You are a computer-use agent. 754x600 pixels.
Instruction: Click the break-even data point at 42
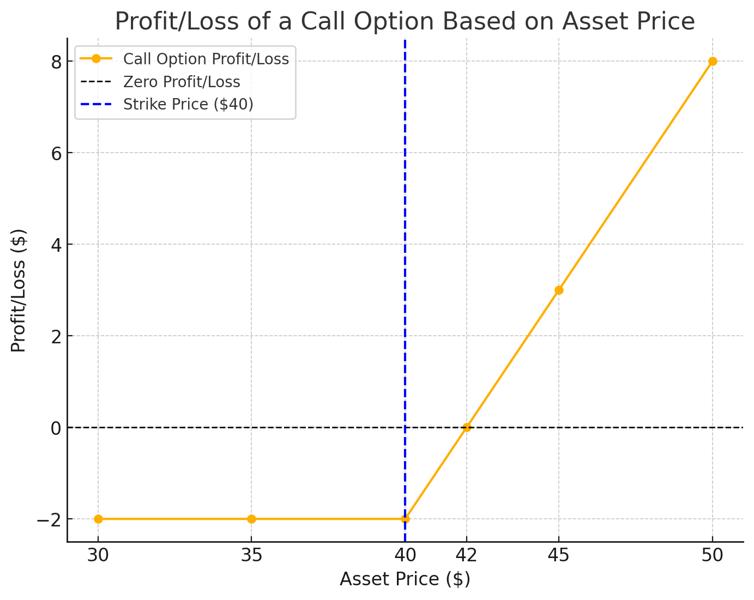point(466,428)
